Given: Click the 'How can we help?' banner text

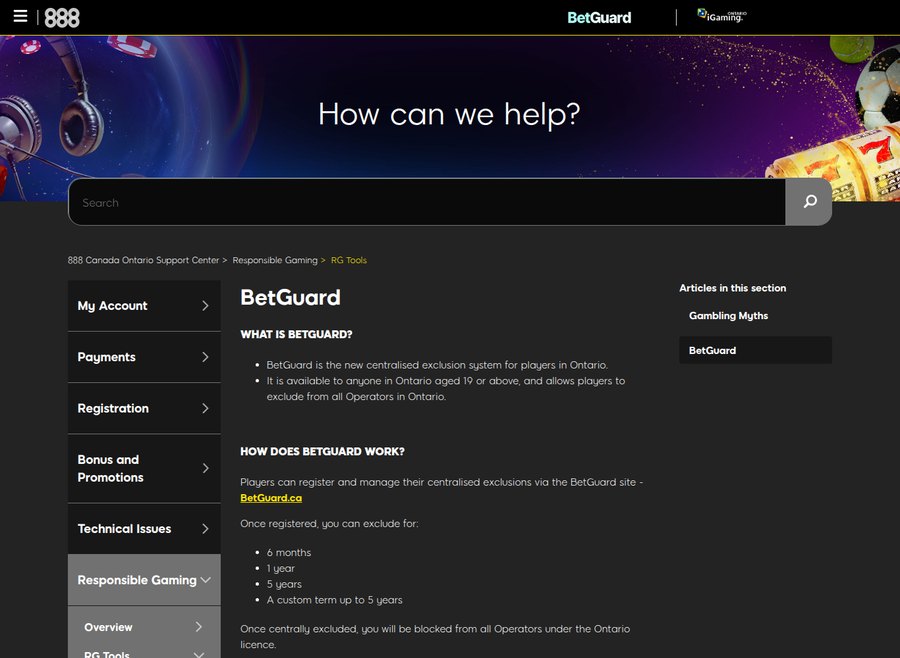Looking at the screenshot, I should [x=449, y=114].
